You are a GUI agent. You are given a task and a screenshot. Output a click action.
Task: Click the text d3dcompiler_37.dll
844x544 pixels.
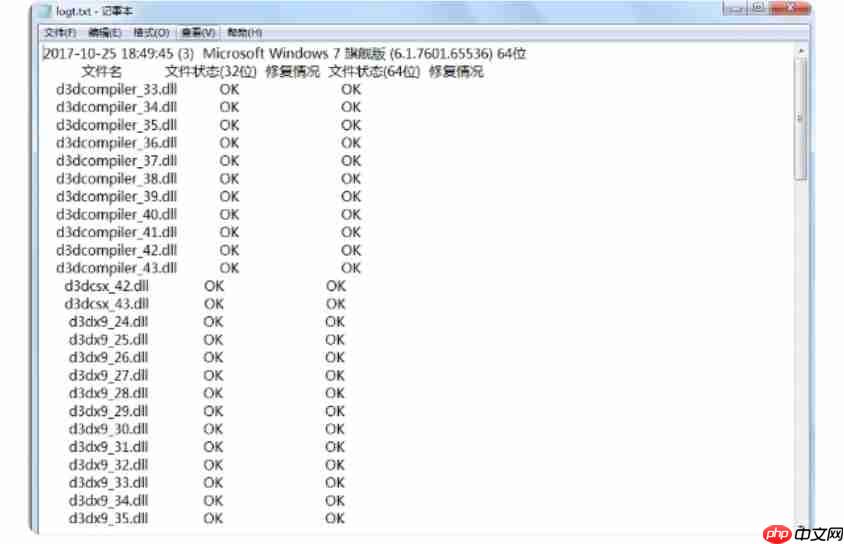pyautogui.click(x=116, y=161)
